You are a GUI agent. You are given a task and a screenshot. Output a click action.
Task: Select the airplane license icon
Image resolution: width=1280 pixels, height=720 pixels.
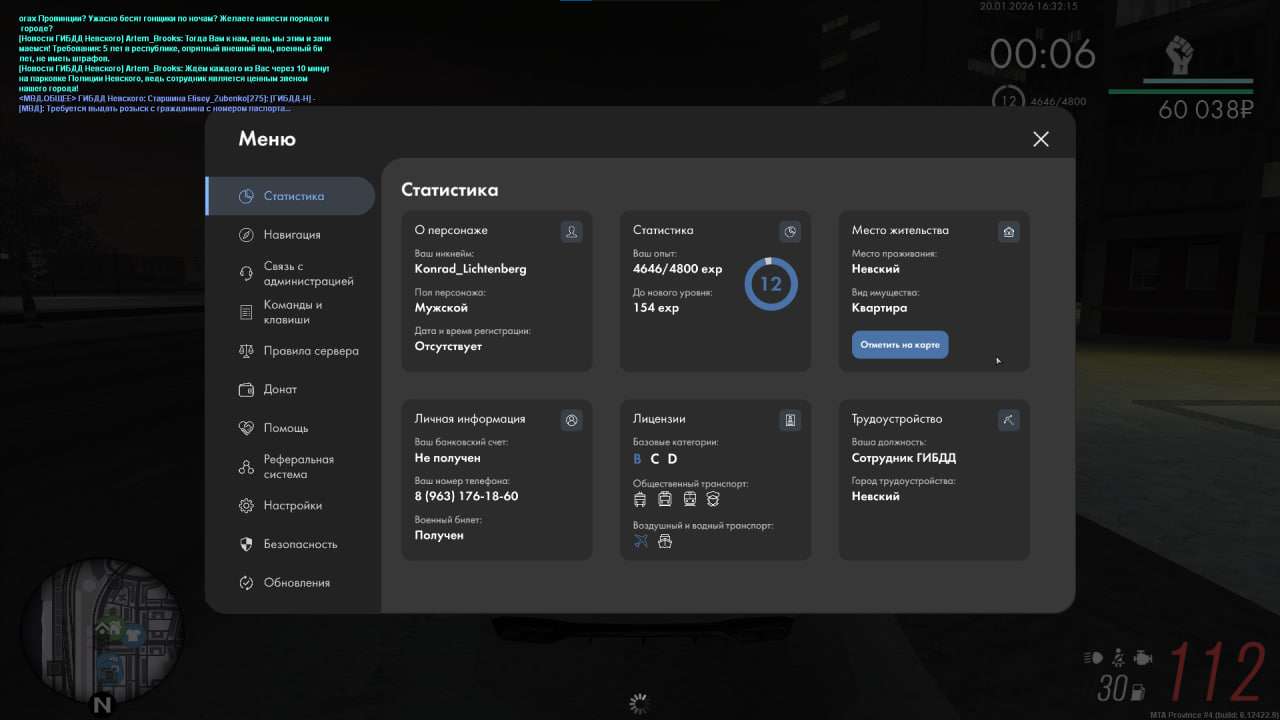[641, 541]
